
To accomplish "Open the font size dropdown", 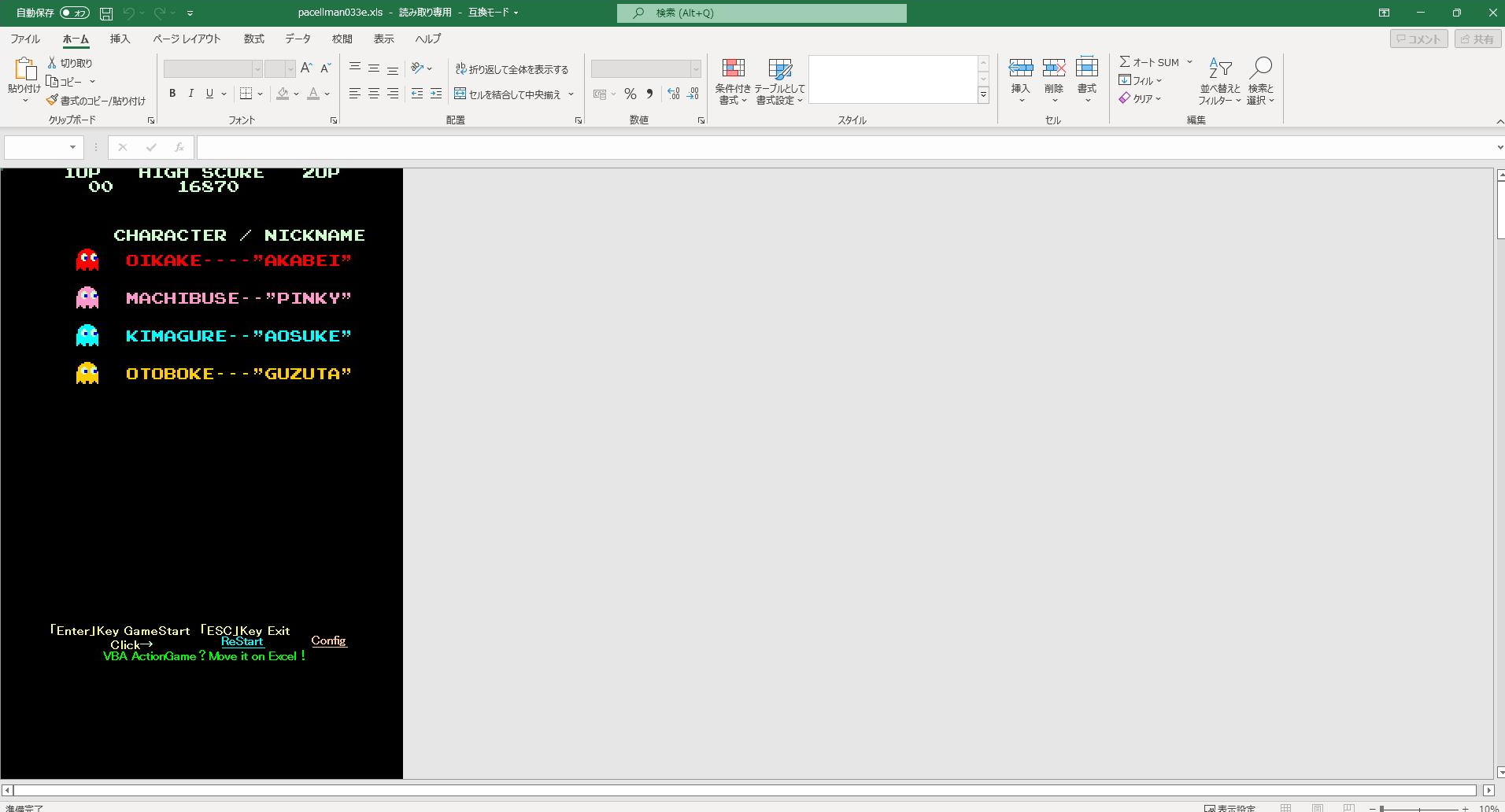I will point(290,69).
